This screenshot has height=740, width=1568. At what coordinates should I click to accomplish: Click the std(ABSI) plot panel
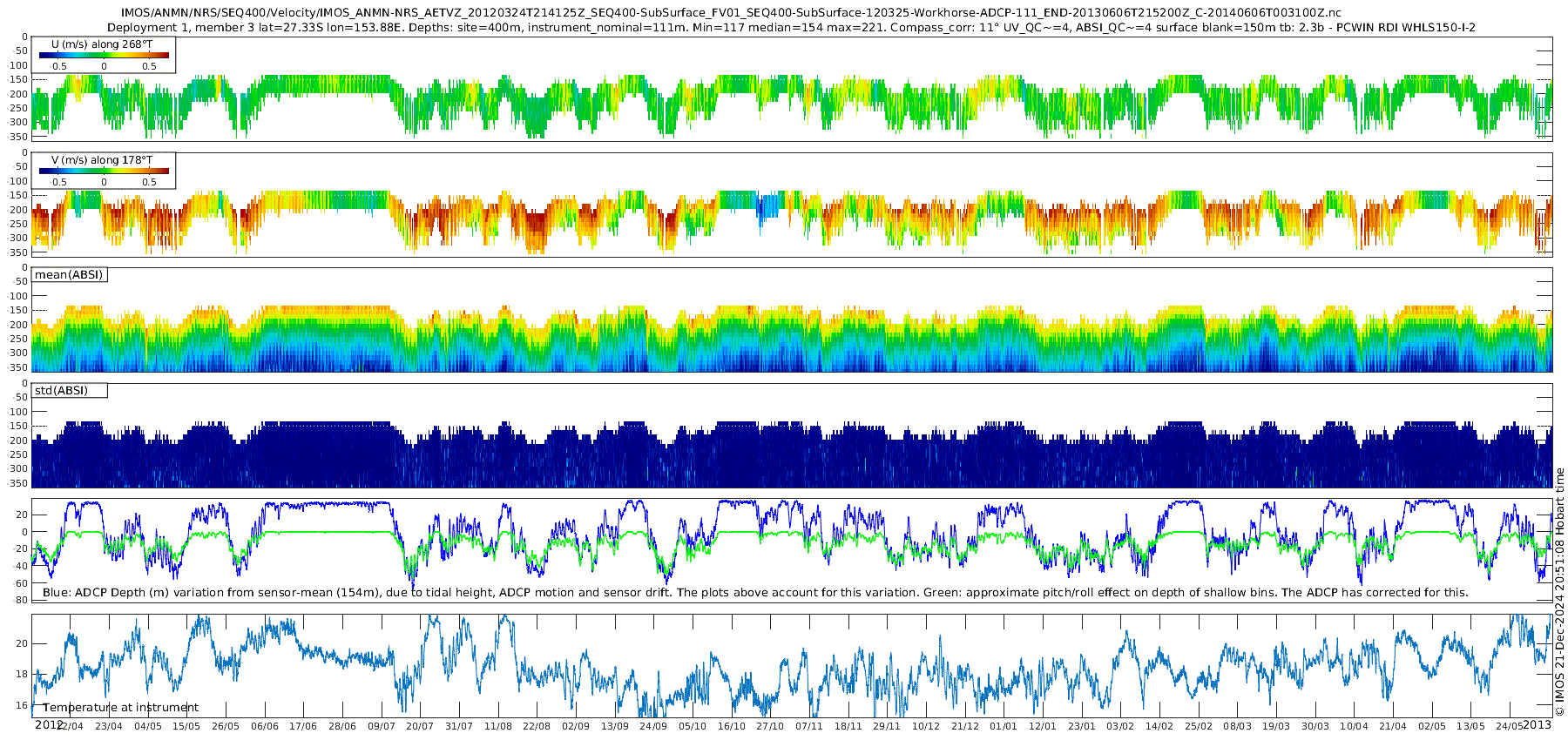tap(792, 436)
